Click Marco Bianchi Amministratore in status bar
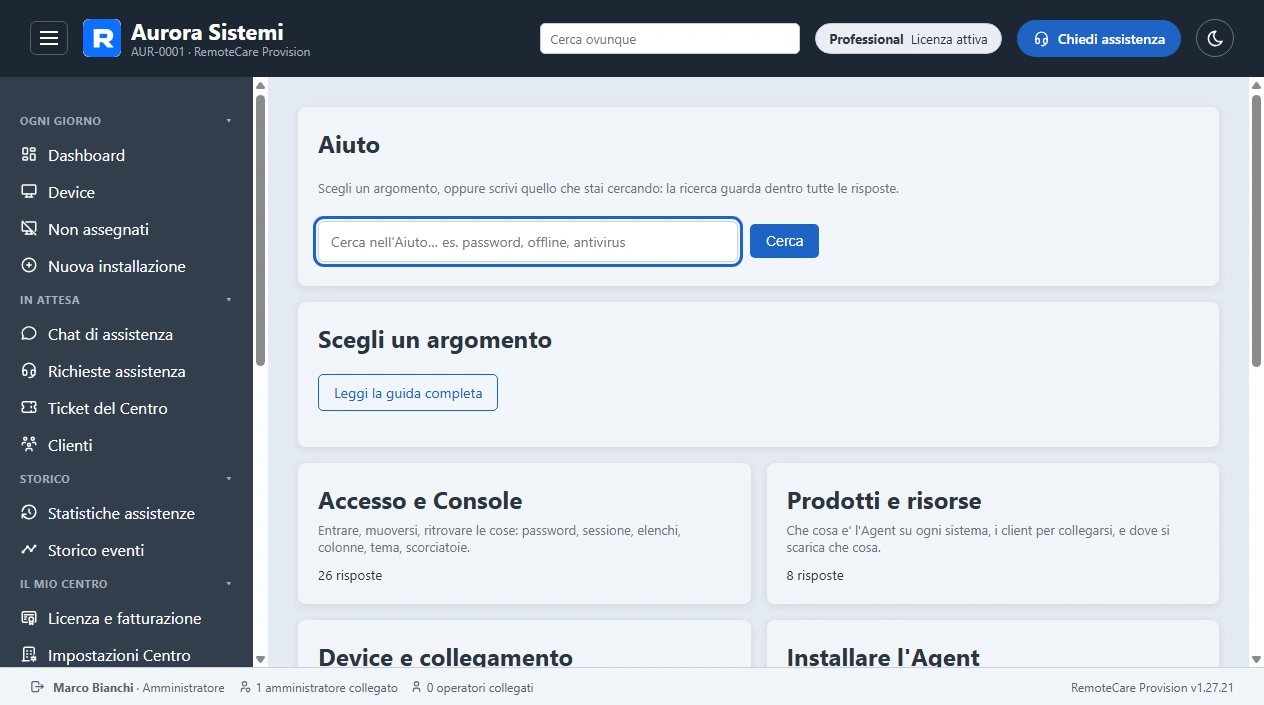The width and height of the screenshot is (1264, 705). [x=138, y=688]
